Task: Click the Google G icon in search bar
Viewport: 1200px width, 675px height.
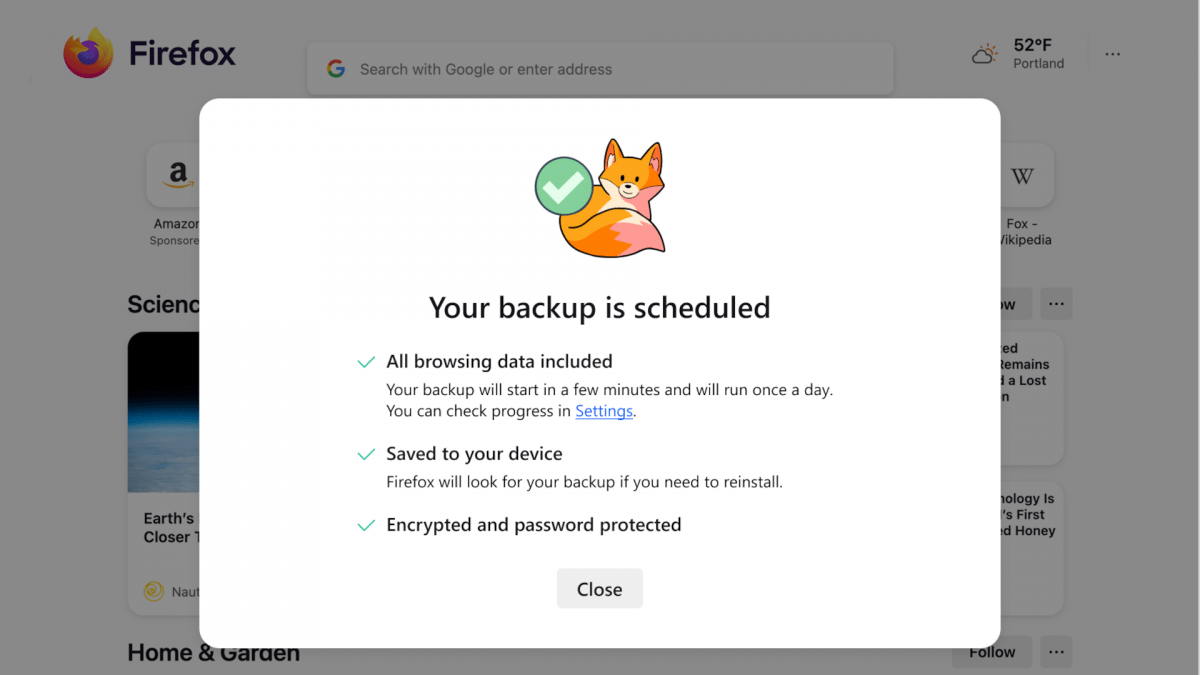Action: point(336,69)
